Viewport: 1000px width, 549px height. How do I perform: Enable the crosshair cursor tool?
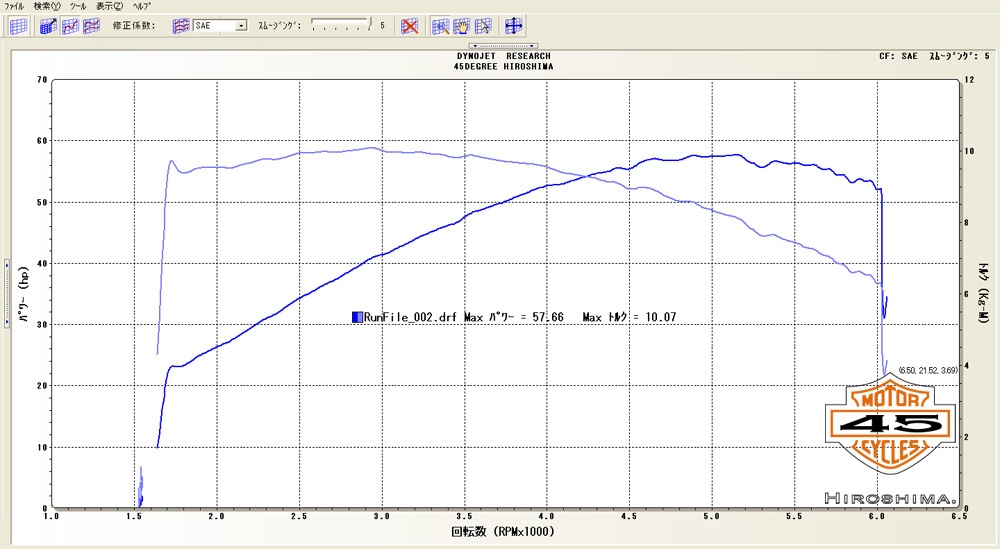click(x=513, y=26)
